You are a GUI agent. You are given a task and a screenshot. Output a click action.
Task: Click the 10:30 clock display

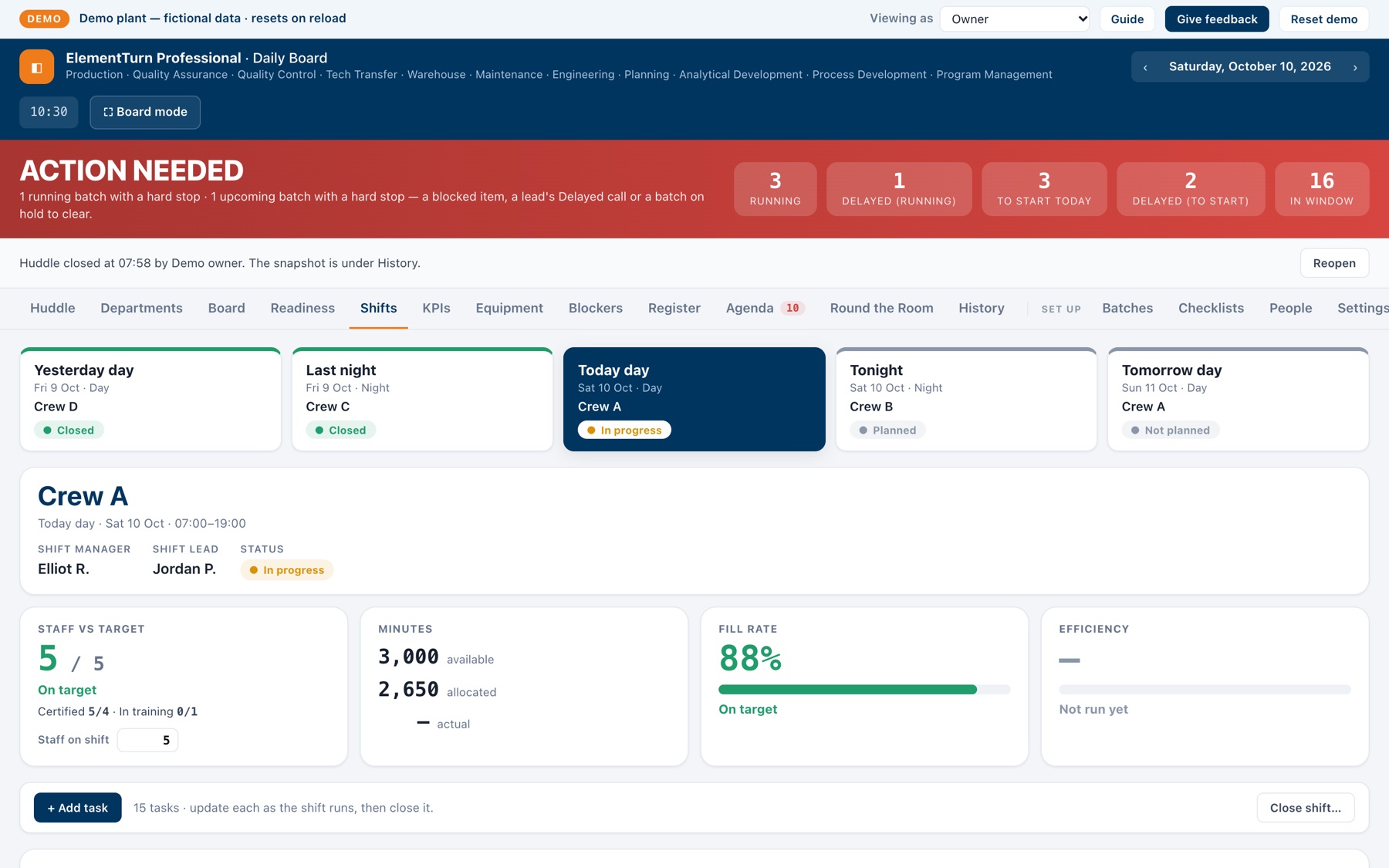(49, 112)
